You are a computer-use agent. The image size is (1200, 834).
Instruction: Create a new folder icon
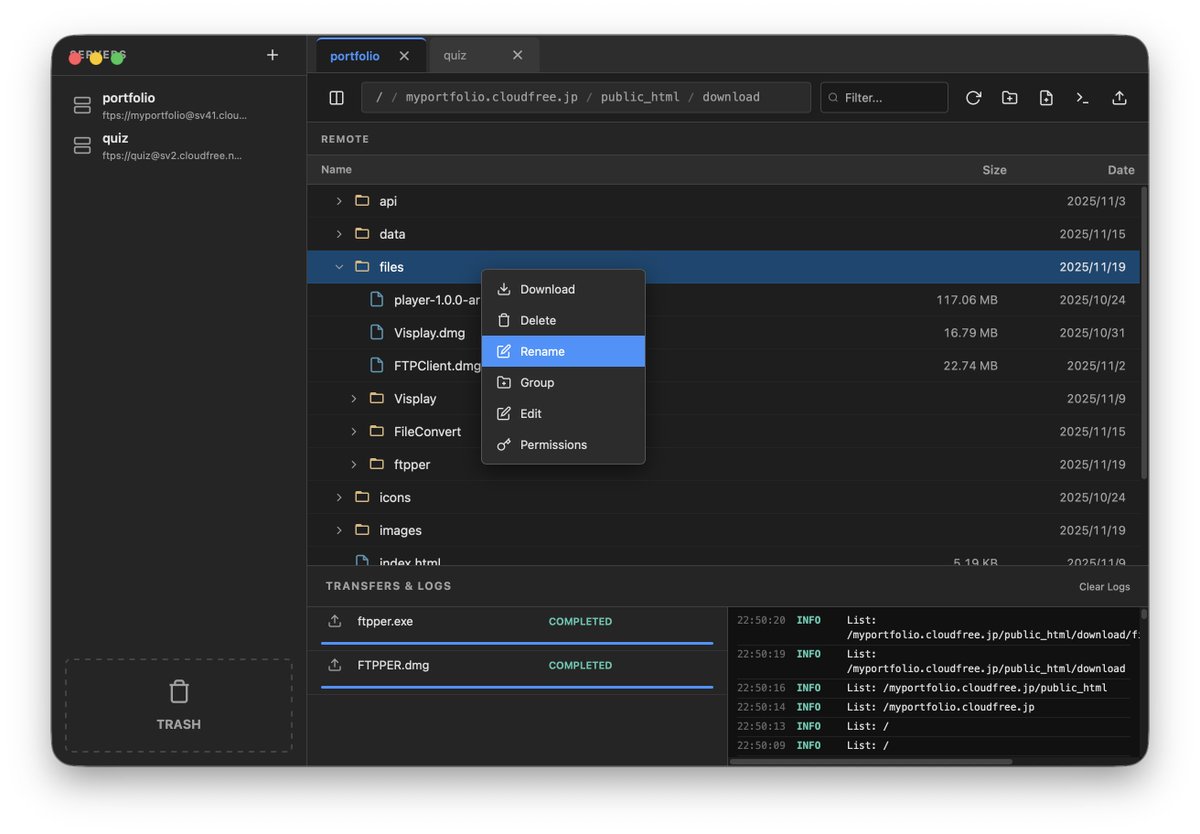point(1010,97)
